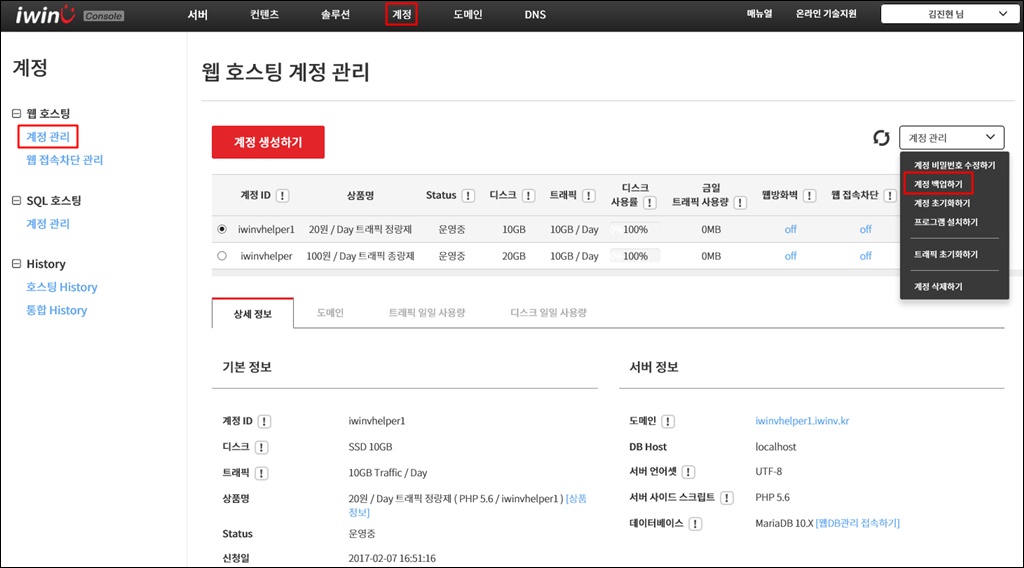The height and width of the screenshot is (568, 1024).
Task: Toggle 웹 접속차단 off link for iwinvhelper
Action: pyautogui.click(x=865, y=256)
